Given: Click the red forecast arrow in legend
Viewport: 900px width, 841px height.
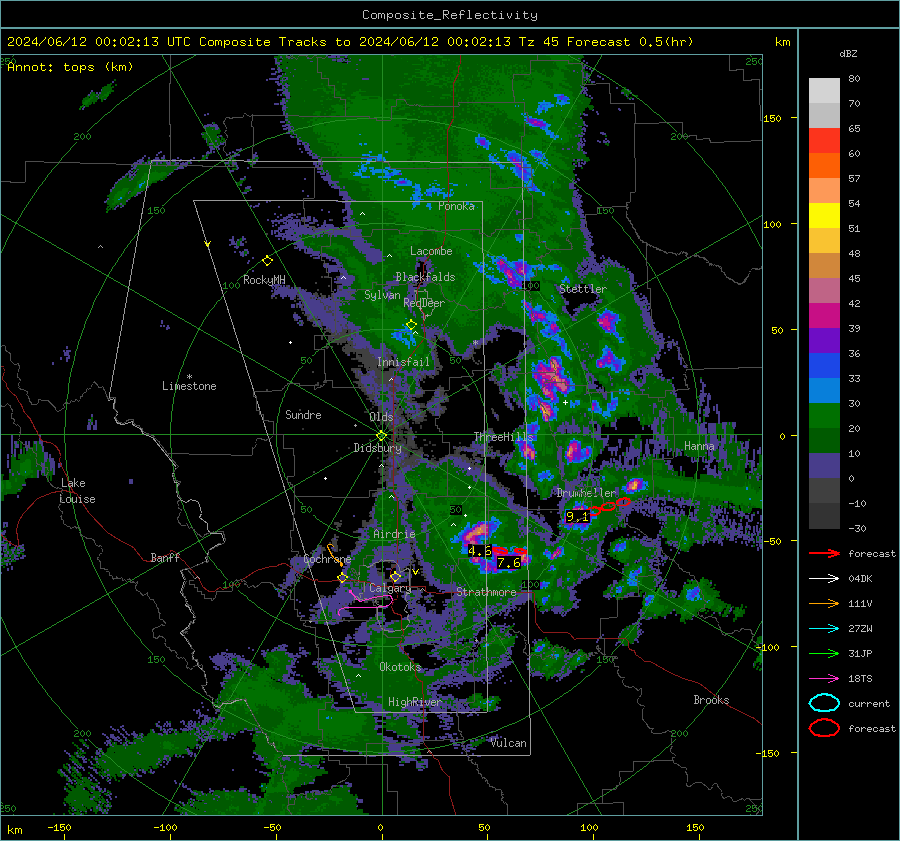Looking at the screenshot, I should pos(824,553).
